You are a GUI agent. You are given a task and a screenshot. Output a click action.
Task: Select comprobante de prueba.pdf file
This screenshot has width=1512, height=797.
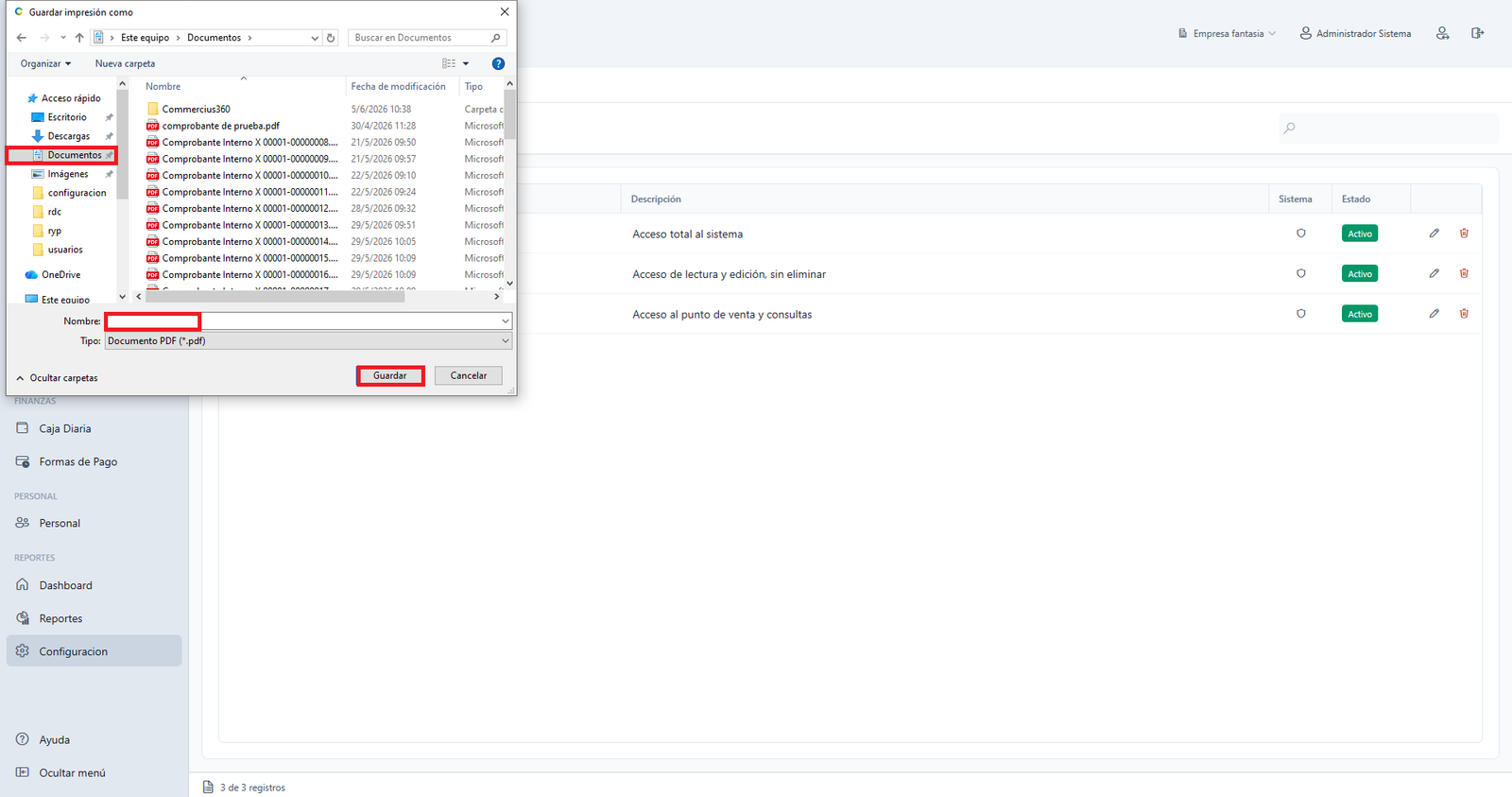220,126
